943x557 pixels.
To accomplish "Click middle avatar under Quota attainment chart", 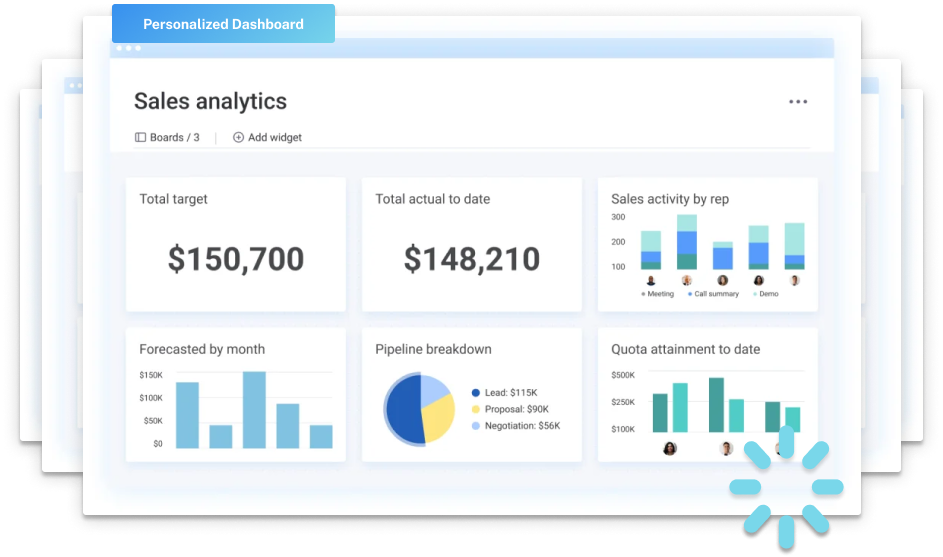I will click(x=726, y=448).
